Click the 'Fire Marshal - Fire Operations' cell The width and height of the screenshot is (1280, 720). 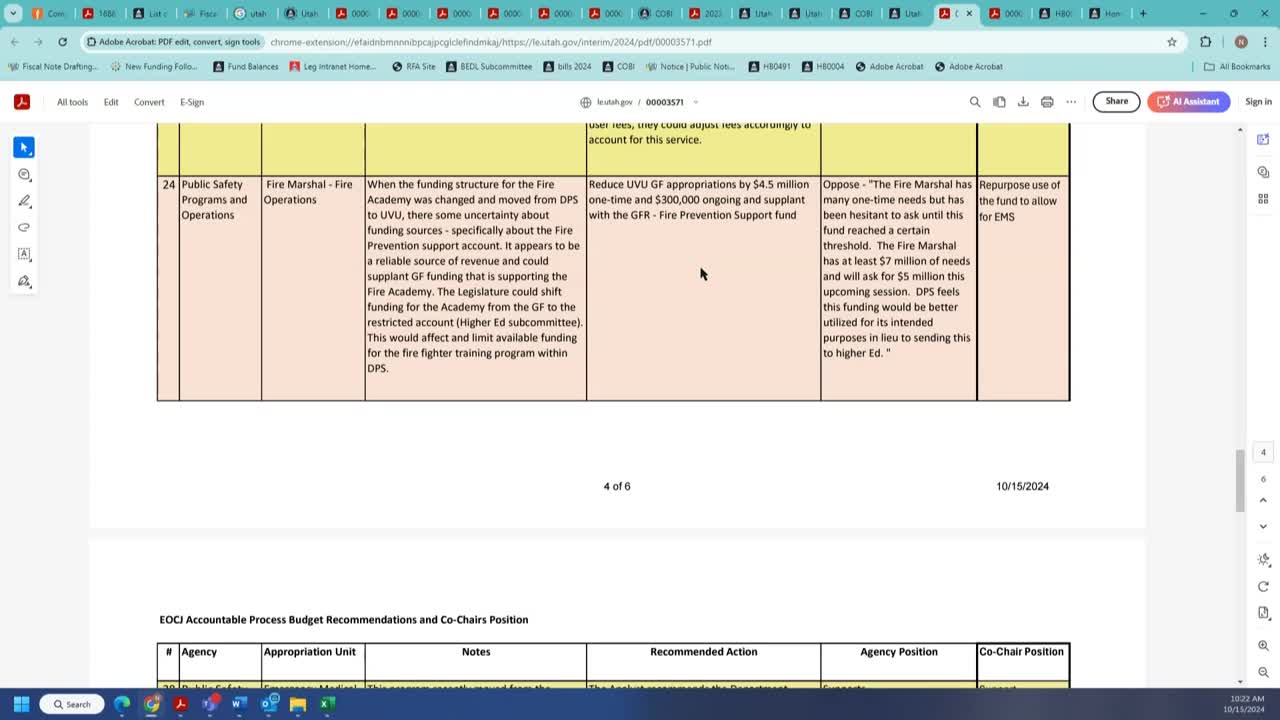pos(313,288)
